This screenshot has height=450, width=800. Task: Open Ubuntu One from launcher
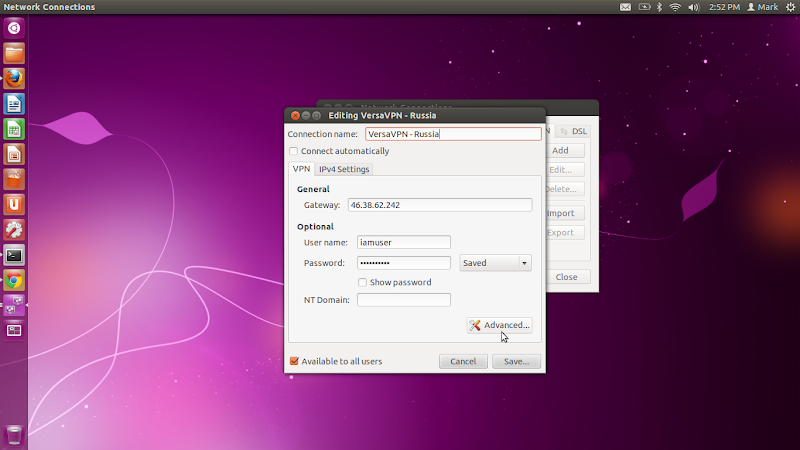(x=14, y=205)
